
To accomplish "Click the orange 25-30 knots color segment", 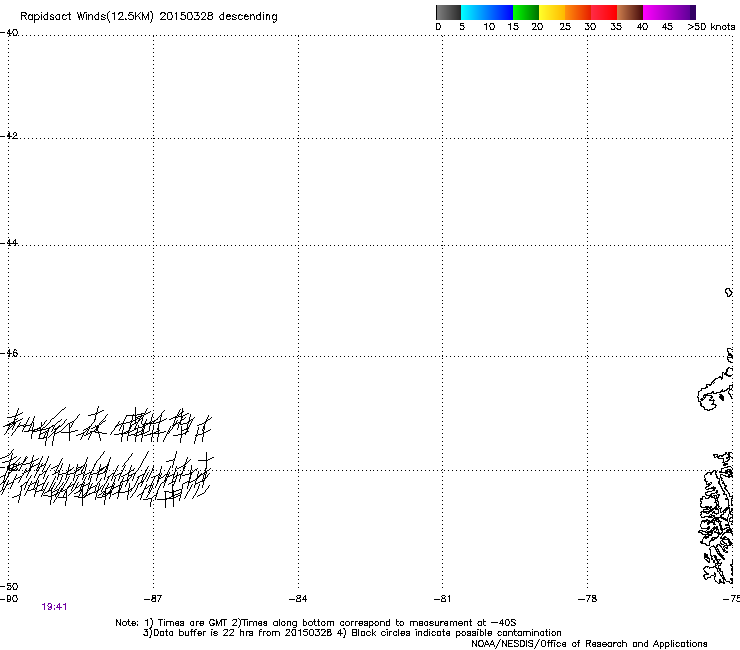I will click(578, 12).
